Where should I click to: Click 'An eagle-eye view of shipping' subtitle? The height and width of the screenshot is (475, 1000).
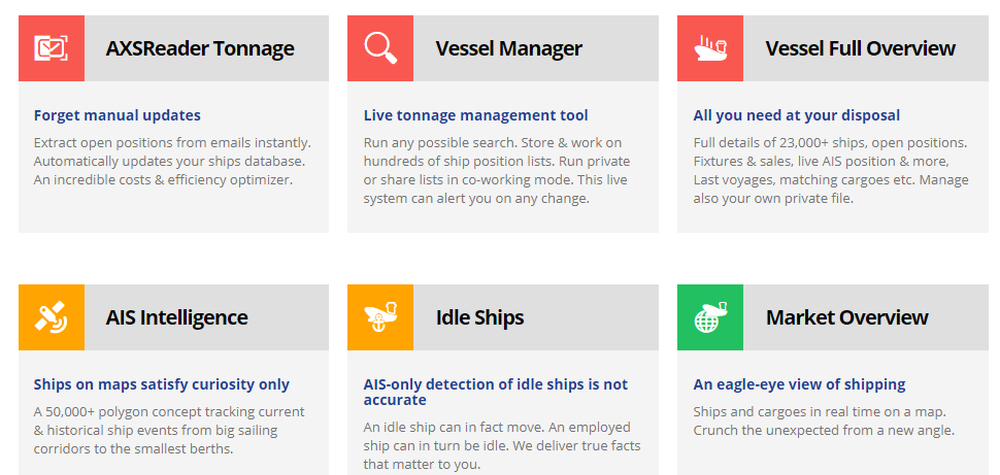pyautogui.click(x=799, y=384)
